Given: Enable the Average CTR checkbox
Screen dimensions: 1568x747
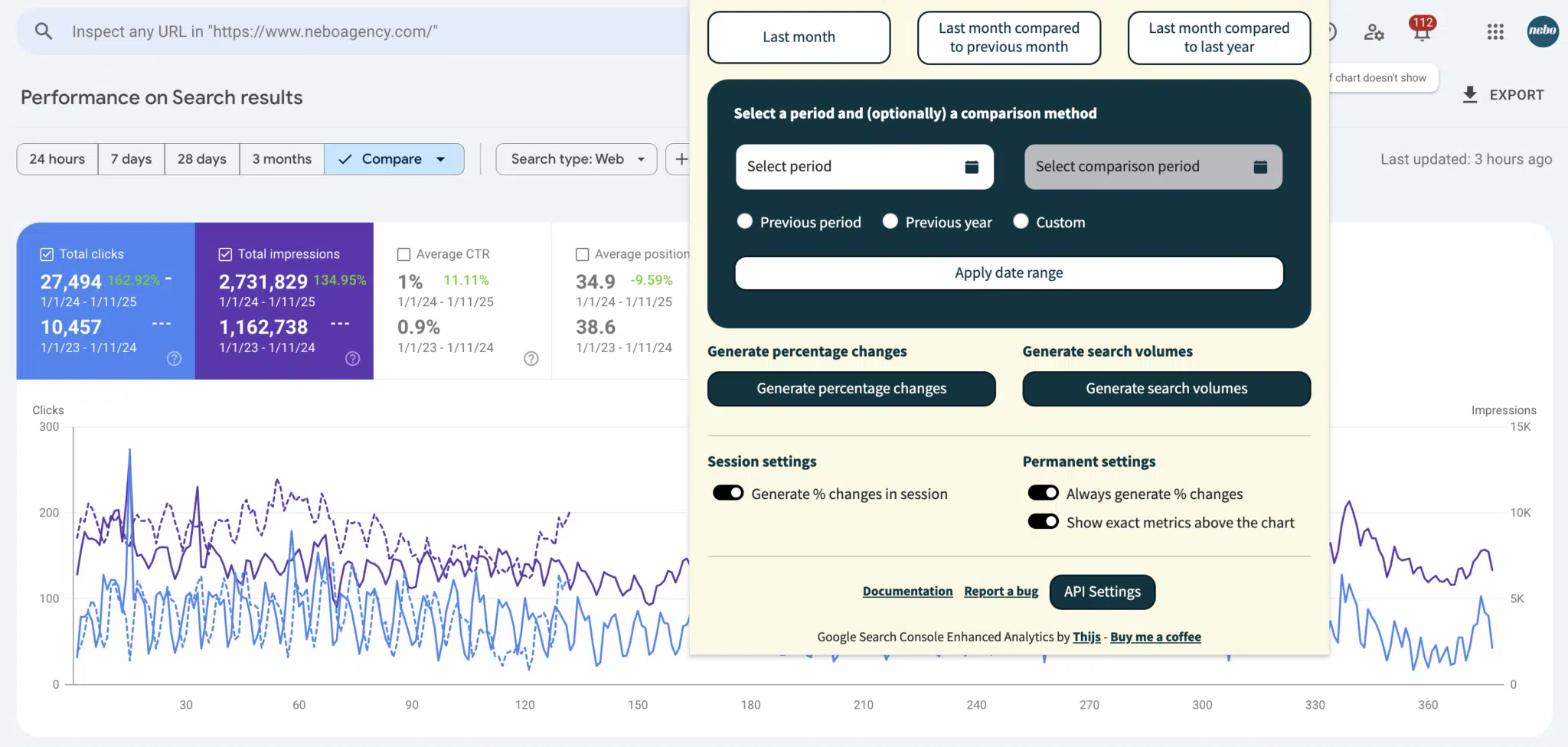Looking at the screenshot, I should coord(403,254).
